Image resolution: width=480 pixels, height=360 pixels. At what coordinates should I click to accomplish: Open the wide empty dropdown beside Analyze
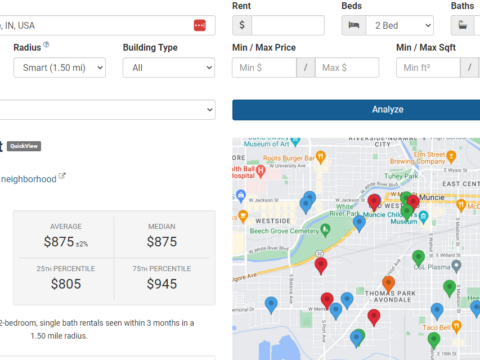pyautogui.click(x=107, y=110)
